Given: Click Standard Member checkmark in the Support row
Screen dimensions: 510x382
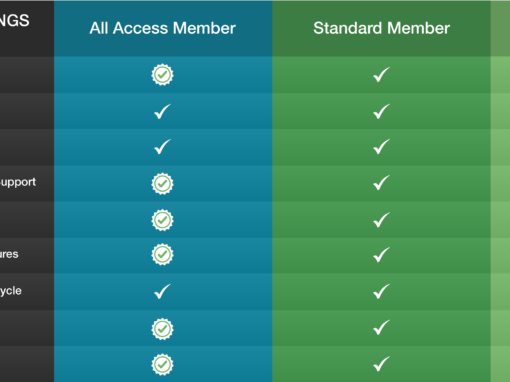Looking at the screenshot, I should tap(381, 183).
